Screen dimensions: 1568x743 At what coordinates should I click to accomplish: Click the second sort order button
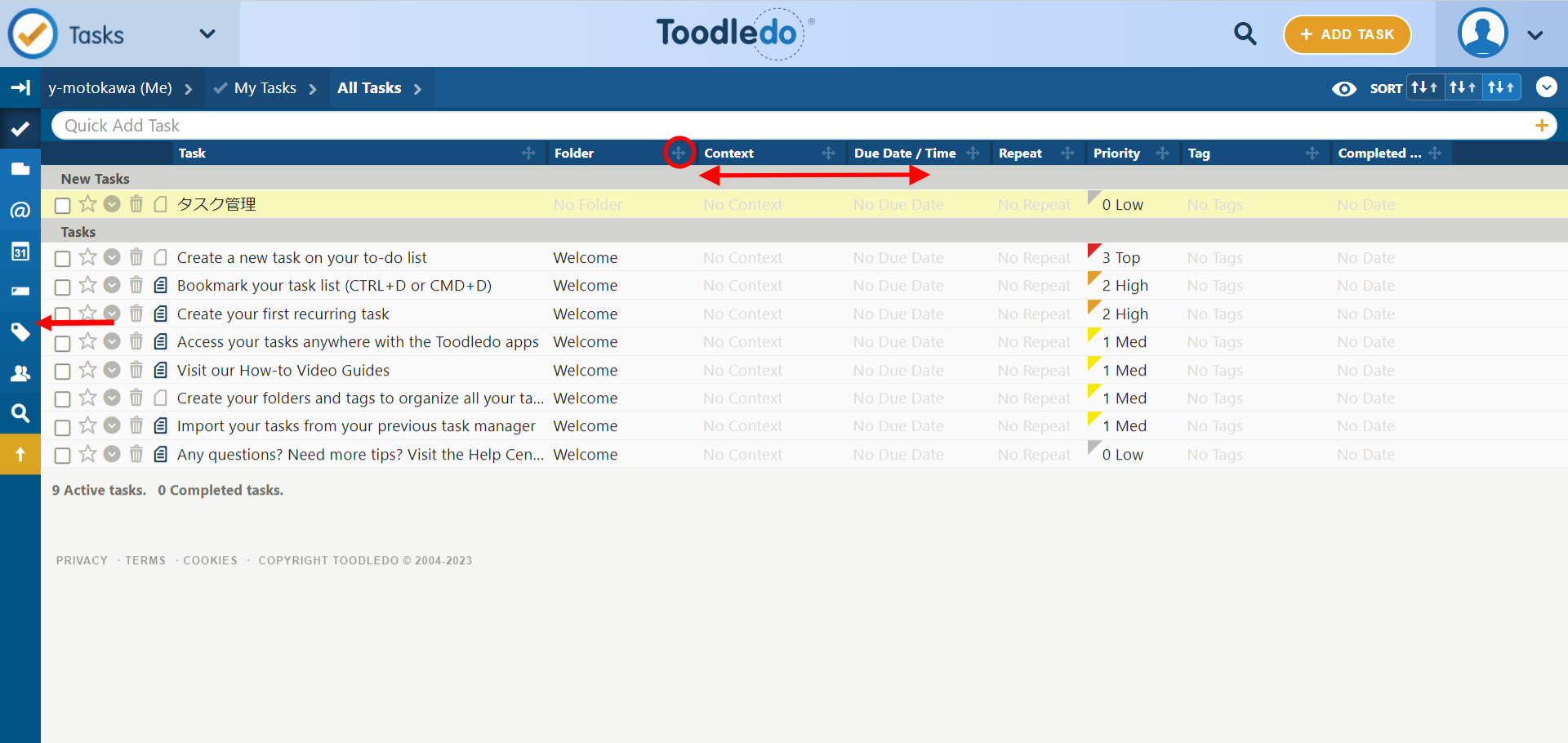[x=1463, y=87]
